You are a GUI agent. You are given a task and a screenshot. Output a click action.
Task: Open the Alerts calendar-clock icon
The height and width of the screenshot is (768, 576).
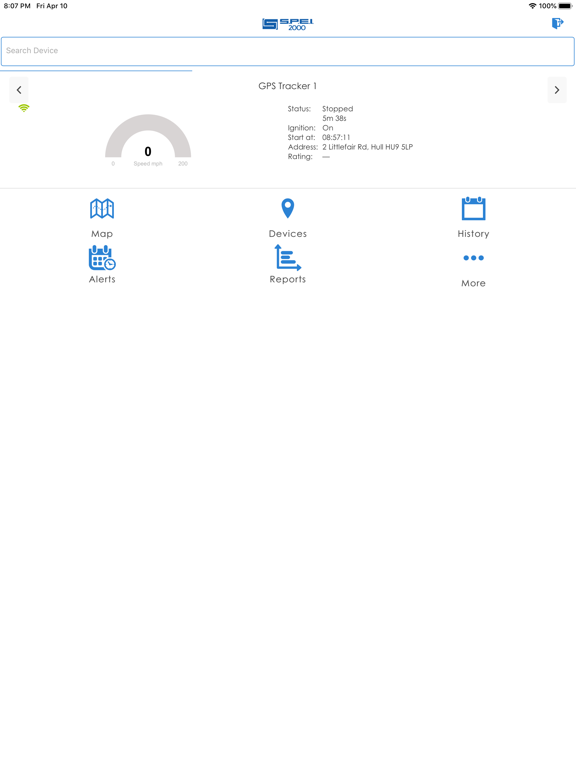pos(102,258)
